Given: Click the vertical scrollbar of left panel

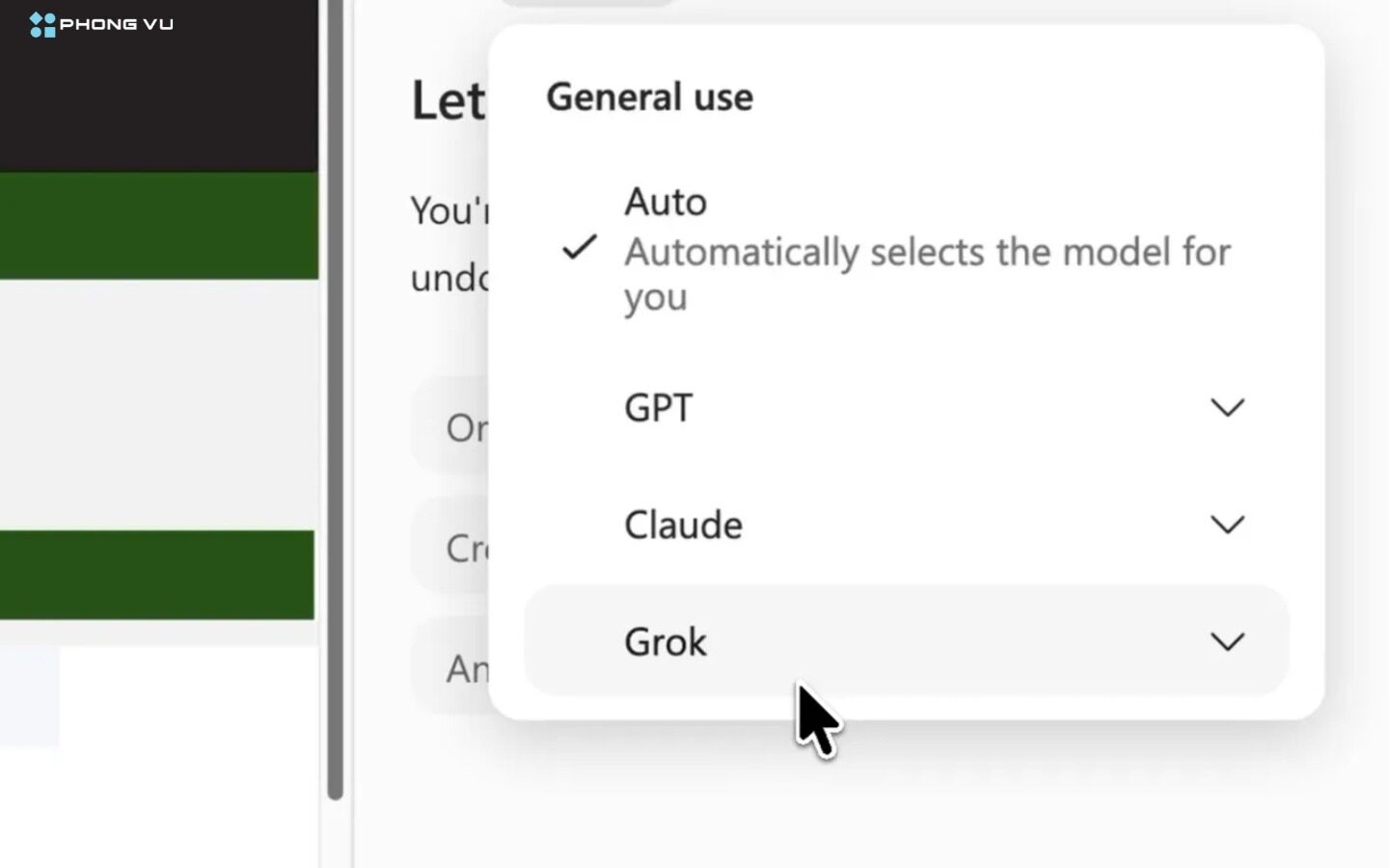Looking at the screenshot, I should 335,399.
